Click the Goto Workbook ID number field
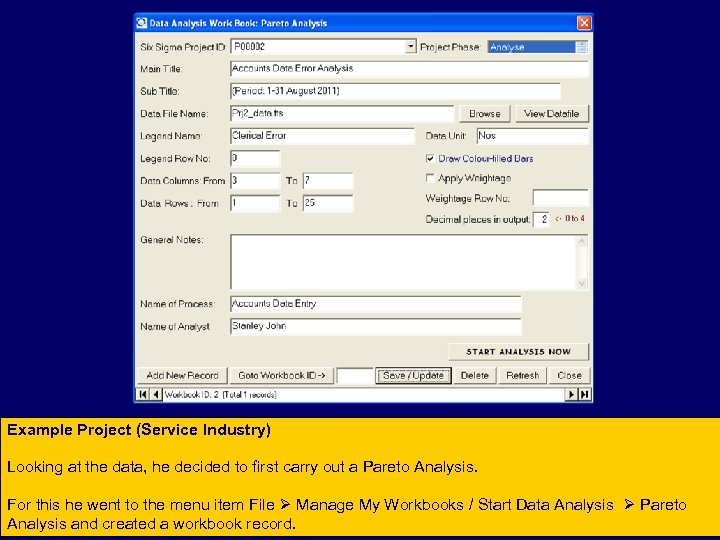Viewport: 720px width, 540px height. click(354, 376)
